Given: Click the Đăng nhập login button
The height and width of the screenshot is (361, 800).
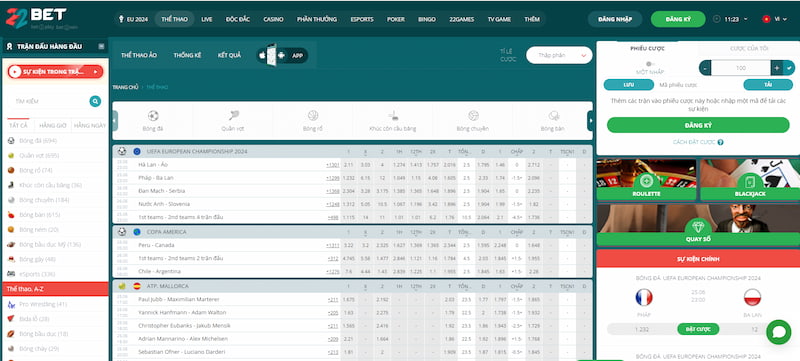Looking at the screenshot, I should coord(615,19).
